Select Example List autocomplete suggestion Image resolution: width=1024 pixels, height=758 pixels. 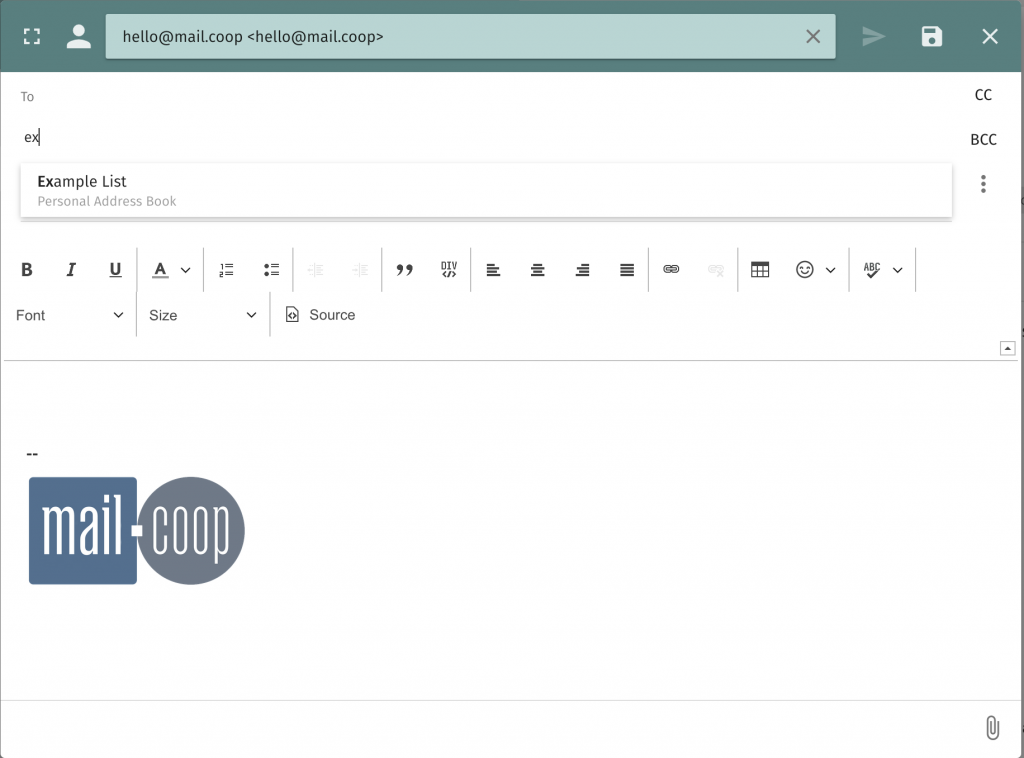pyautogui.click(x=486, y=190)
